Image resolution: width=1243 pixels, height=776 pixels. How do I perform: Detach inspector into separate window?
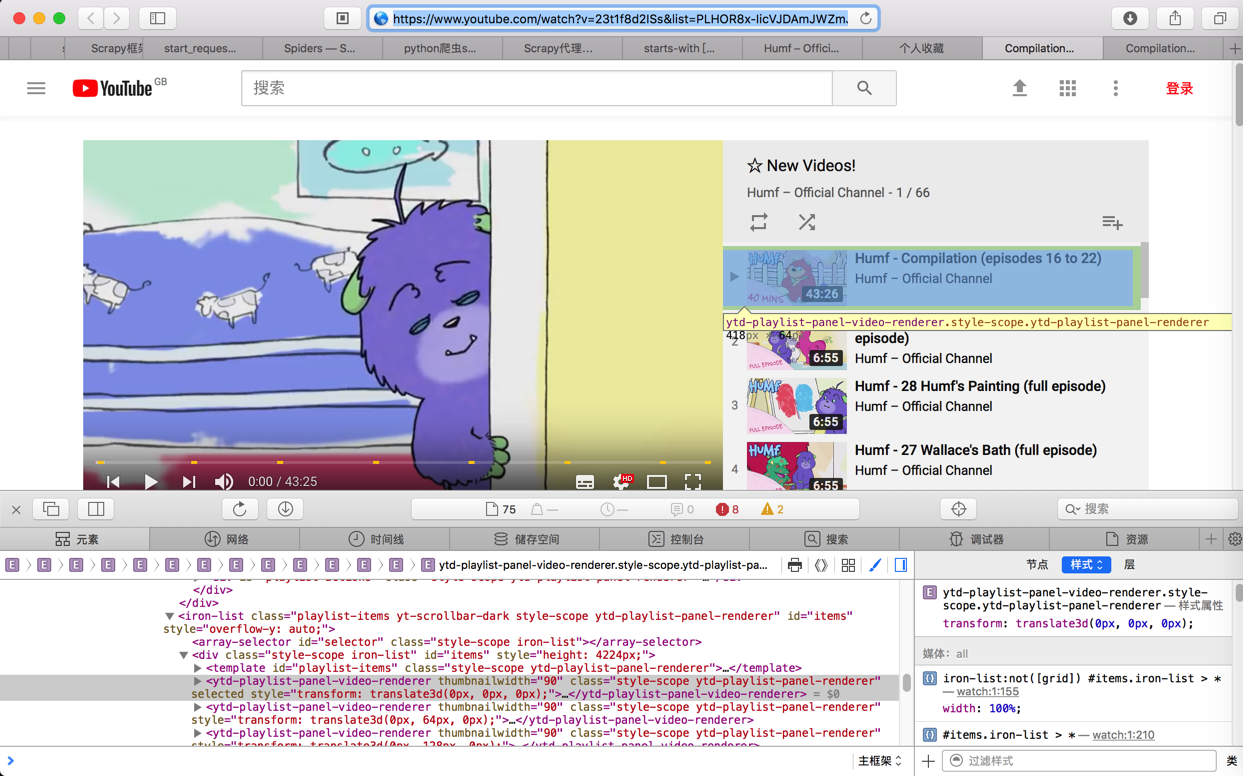51,509
